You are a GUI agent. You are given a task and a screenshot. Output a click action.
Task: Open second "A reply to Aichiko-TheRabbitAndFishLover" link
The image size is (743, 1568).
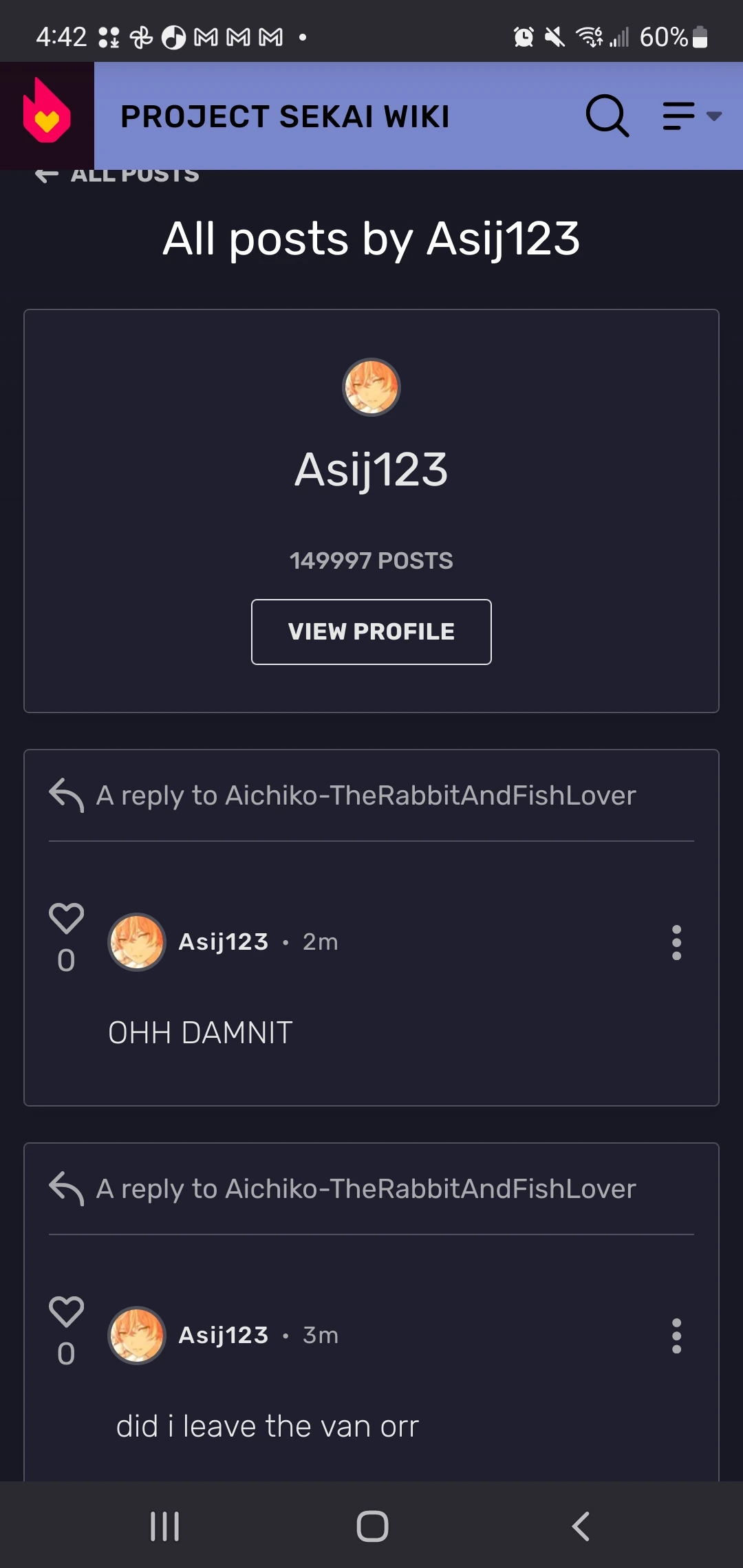coord(366,1189)
